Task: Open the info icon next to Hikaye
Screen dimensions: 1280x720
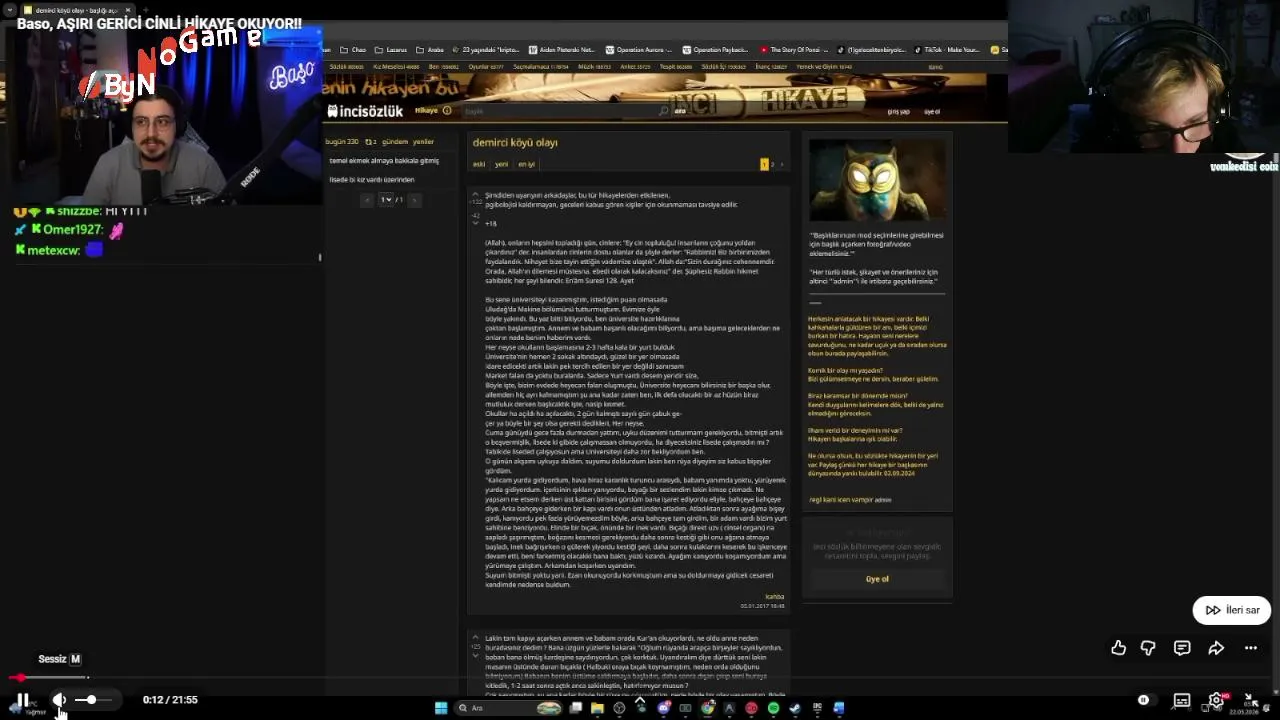Action: (x=447, y=111)
